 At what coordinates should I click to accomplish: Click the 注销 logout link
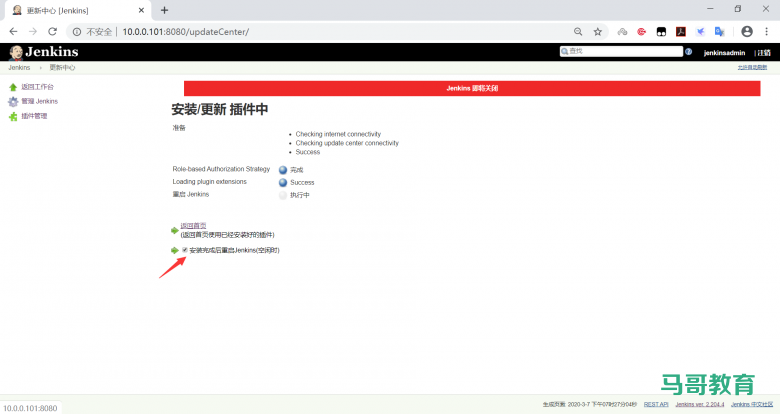[x=764, y=52]
